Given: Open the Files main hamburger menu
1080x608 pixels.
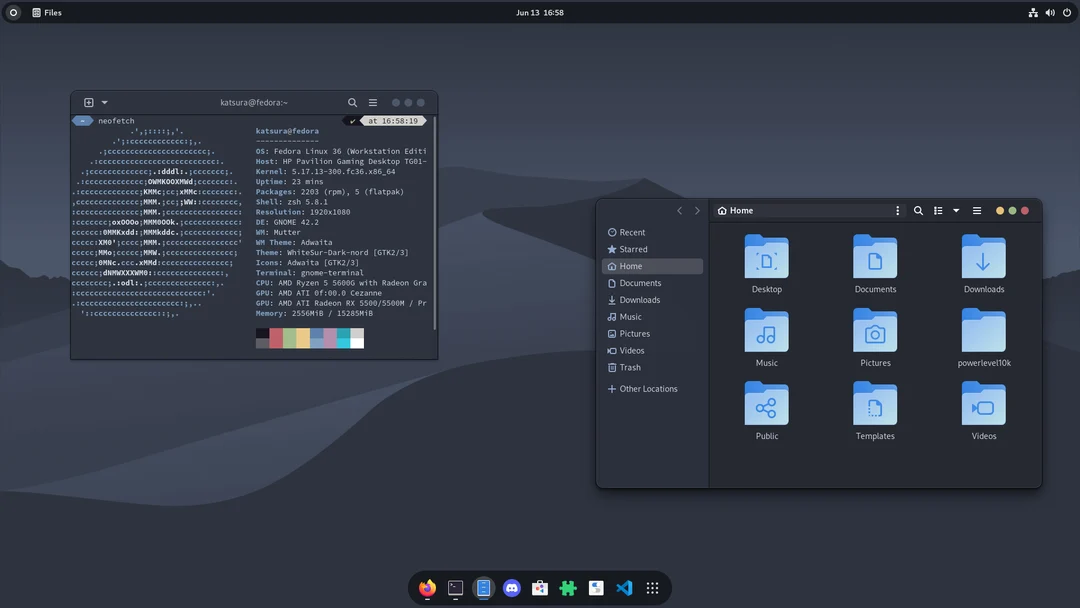Looking at the screenshot, I should (977, 210).
